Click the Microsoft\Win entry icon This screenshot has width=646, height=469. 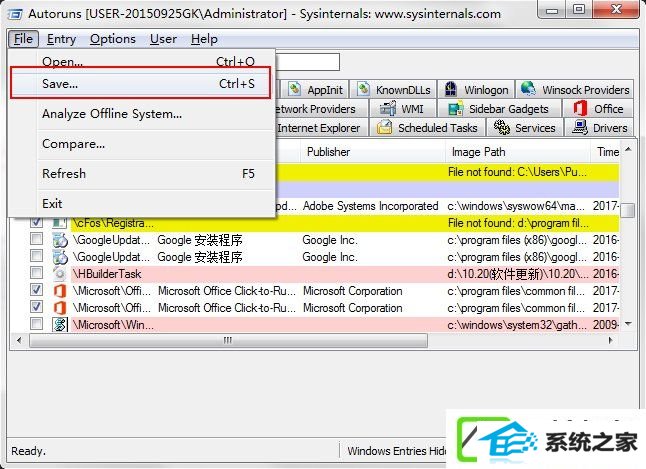(x=60, y=325)
